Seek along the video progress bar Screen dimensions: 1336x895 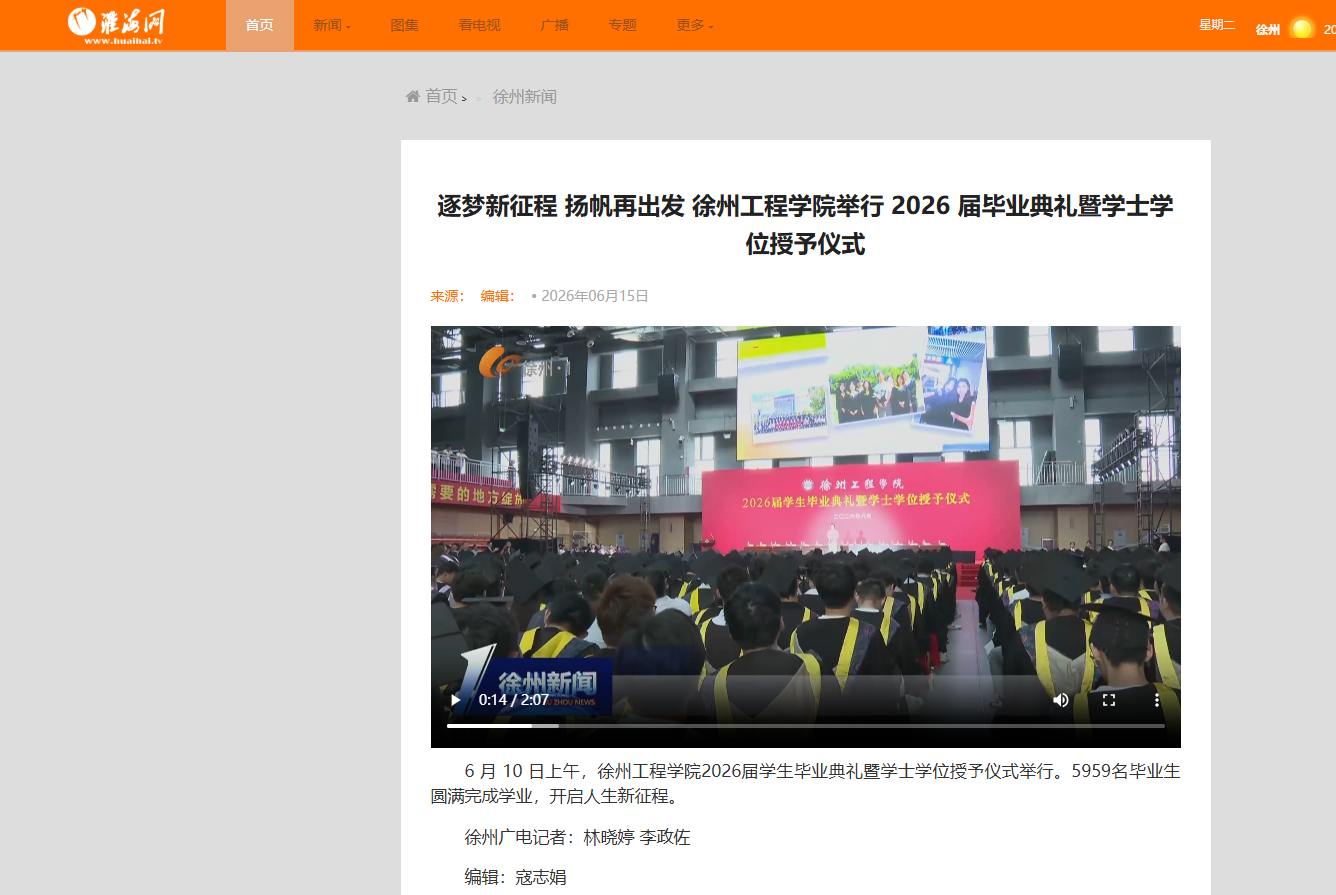click(806, 725)
